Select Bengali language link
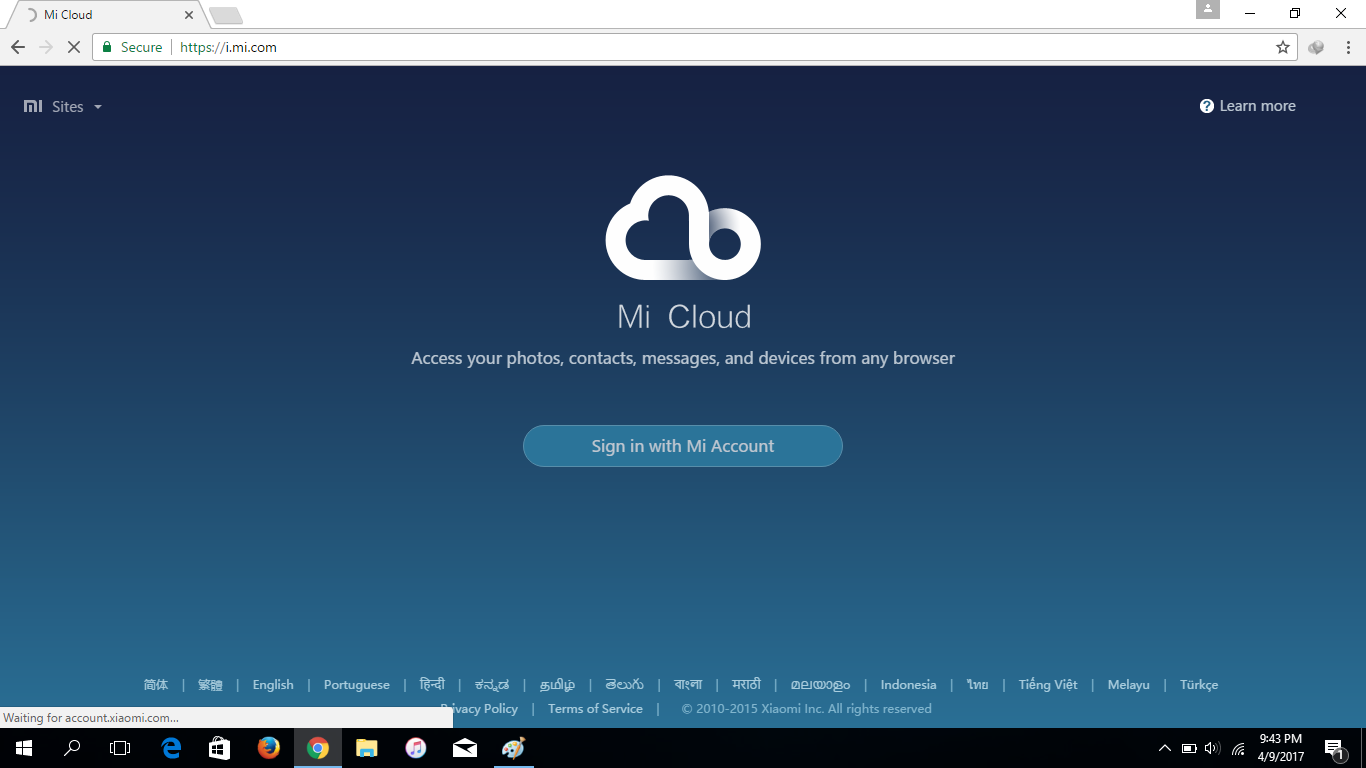This screenshot has height=768, width=1366. 688,685
